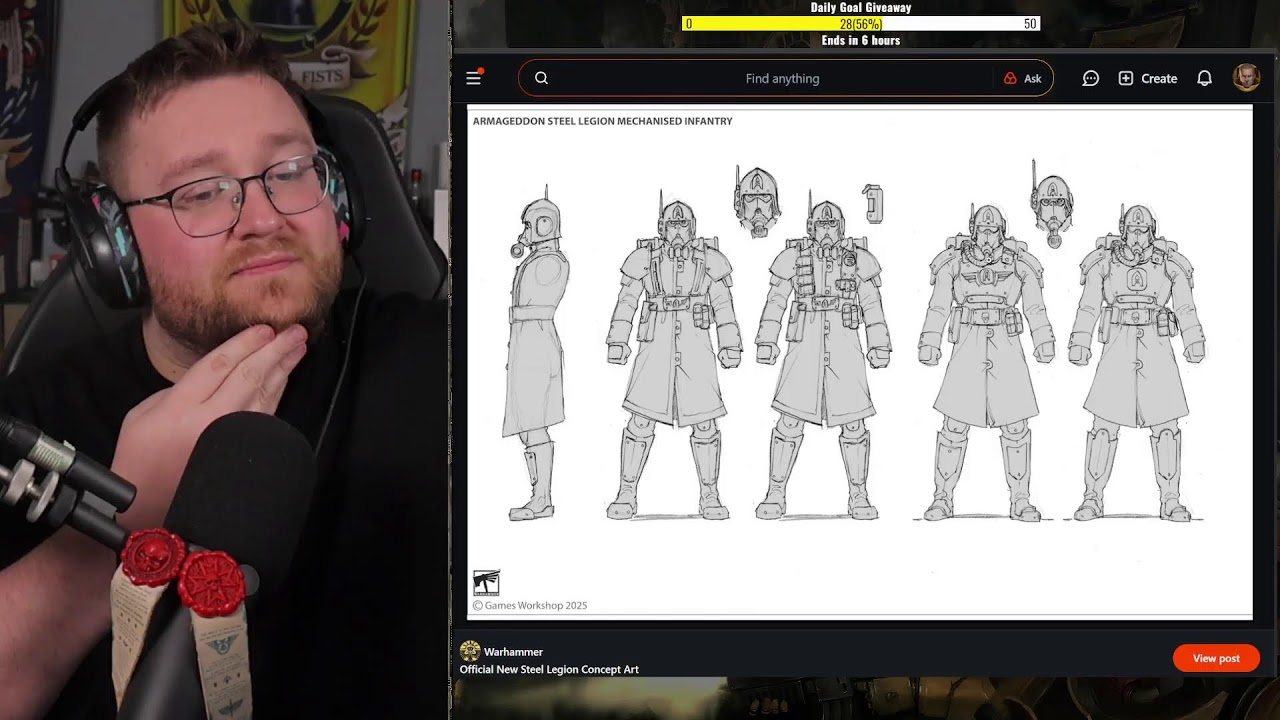The width and height of the screenshot is (1280, 720).
Task: Click the Ends in 6 hours text
Action: 861,41
